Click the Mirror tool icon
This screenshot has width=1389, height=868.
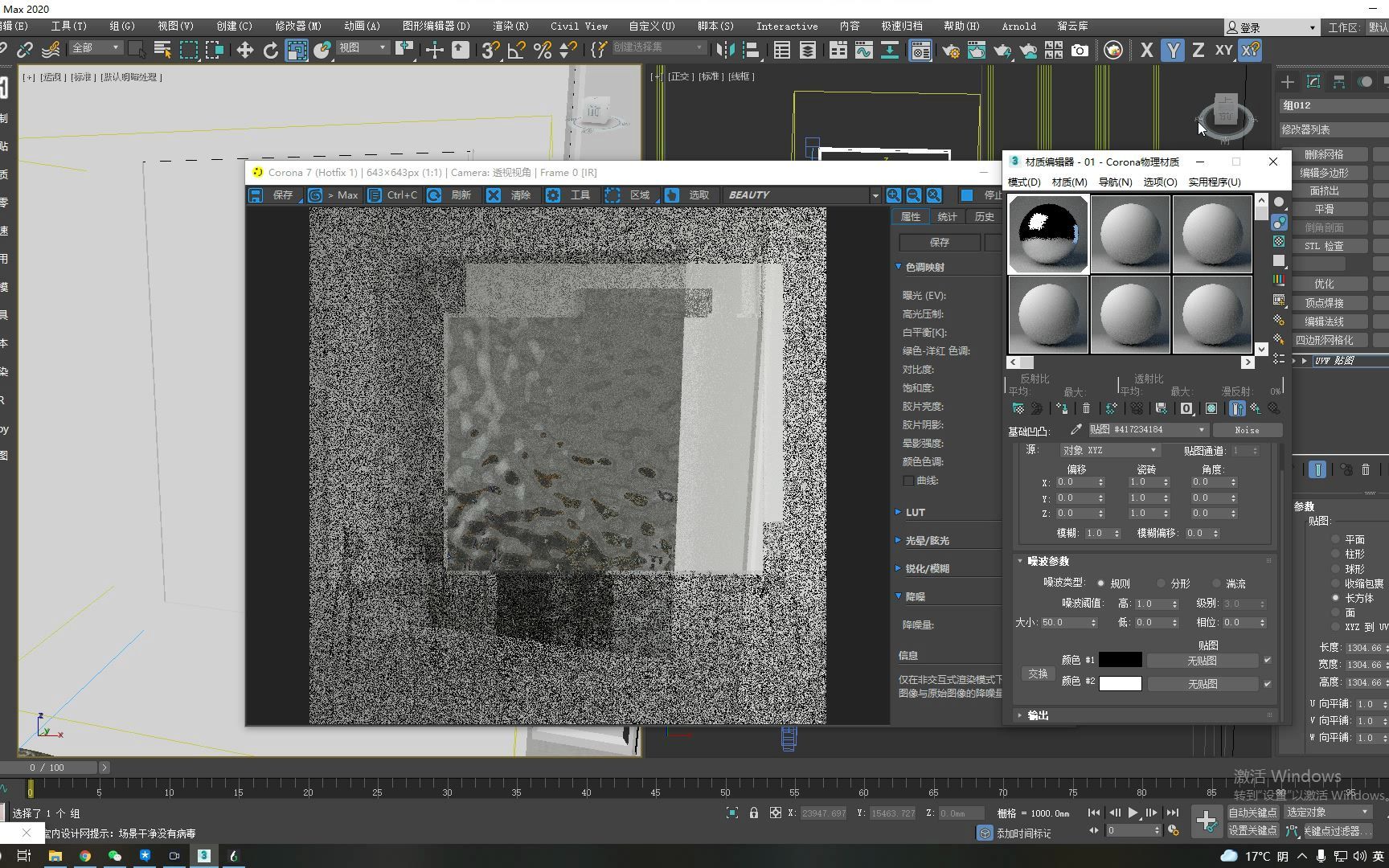(x=725, y=51)
